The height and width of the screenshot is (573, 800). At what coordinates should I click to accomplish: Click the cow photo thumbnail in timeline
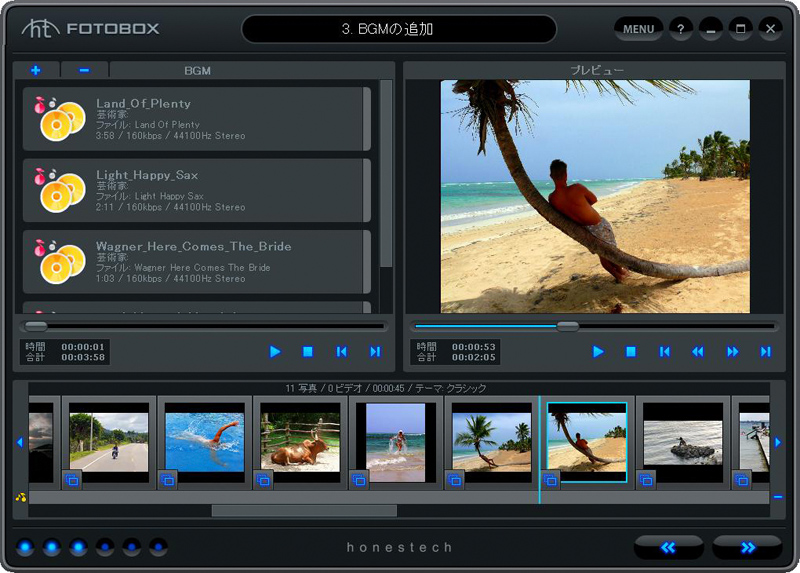click(x=300, y=442)
